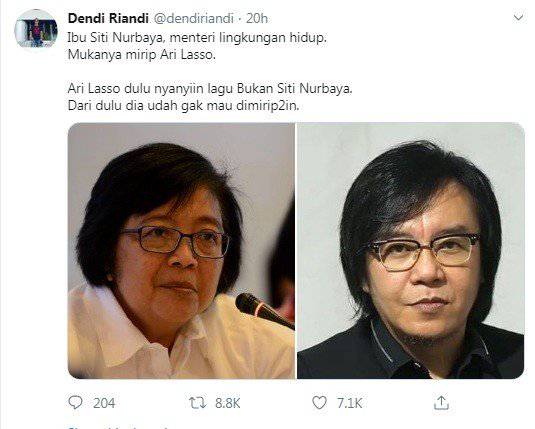535x429 pixels.
Task: Click the 8.8K retweets count
Action: point(228,403)
